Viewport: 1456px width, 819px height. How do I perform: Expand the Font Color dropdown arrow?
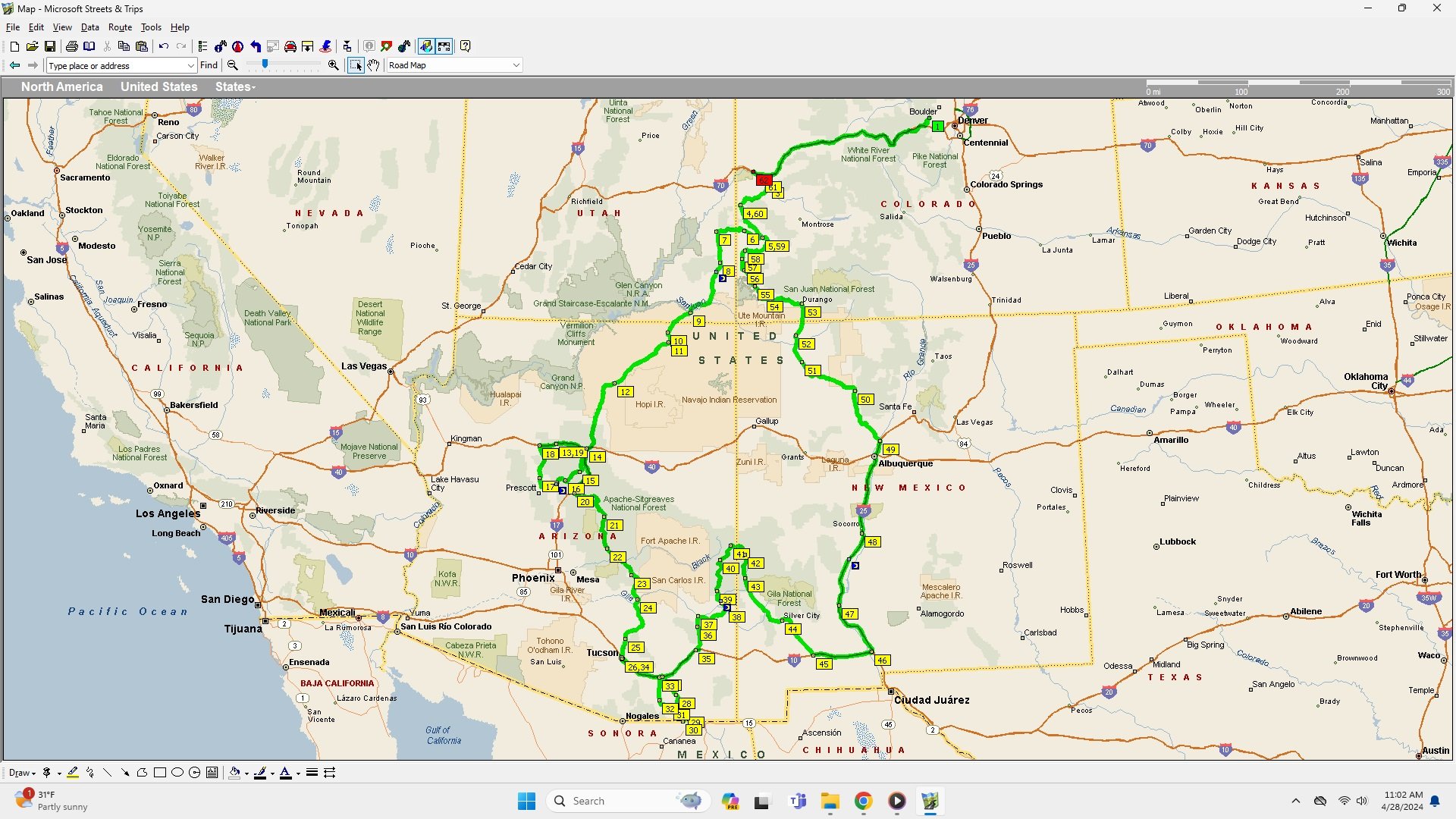298,773
